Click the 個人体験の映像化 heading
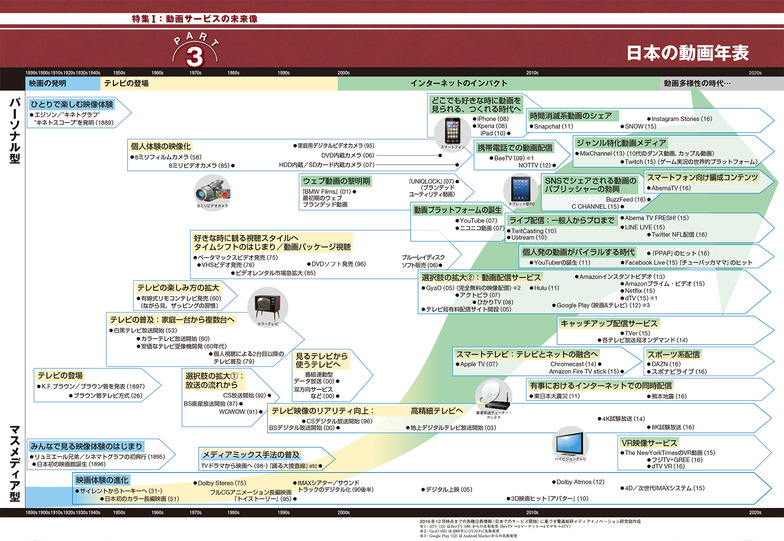 click(x=168, y=146)
